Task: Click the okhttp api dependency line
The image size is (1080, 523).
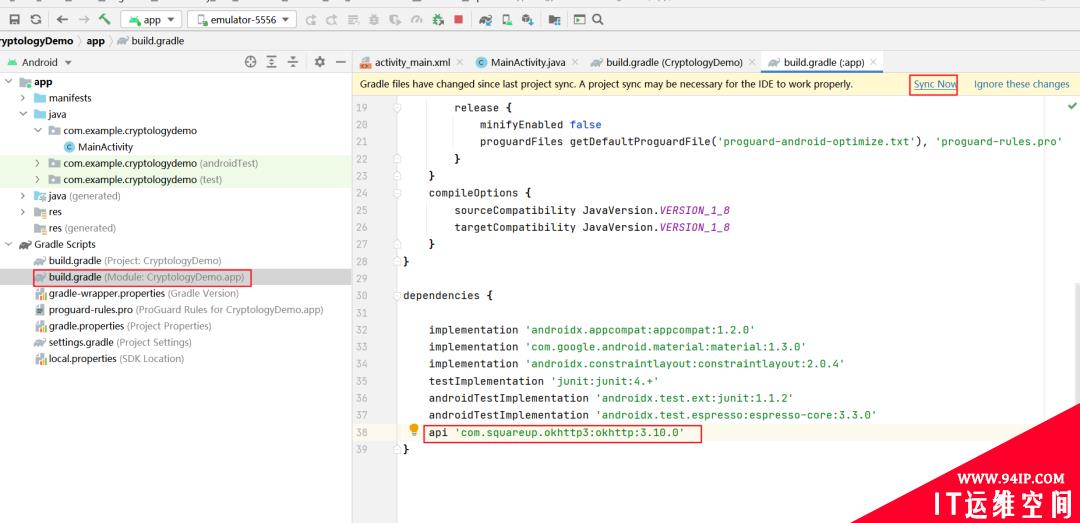Action: [x=557, y=433]
